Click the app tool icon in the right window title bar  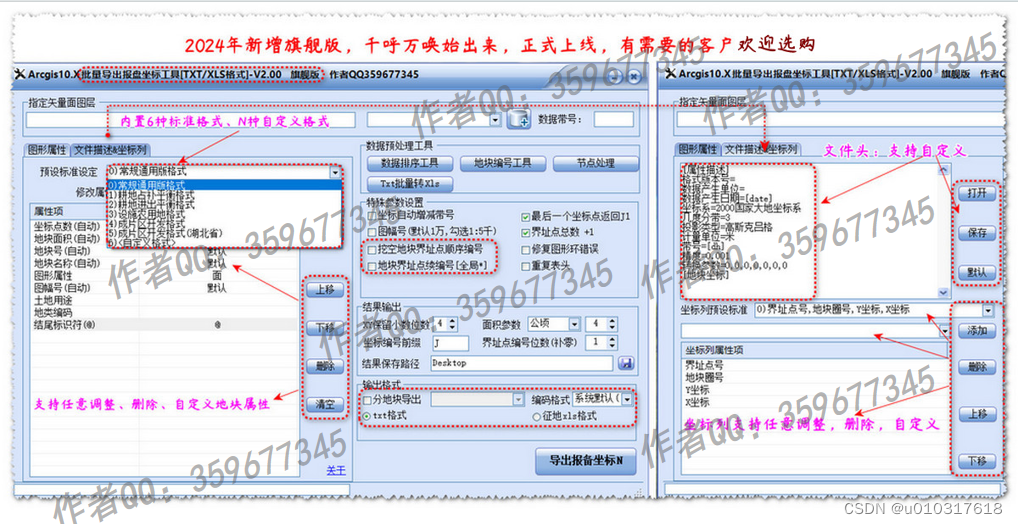pos(671,74)
